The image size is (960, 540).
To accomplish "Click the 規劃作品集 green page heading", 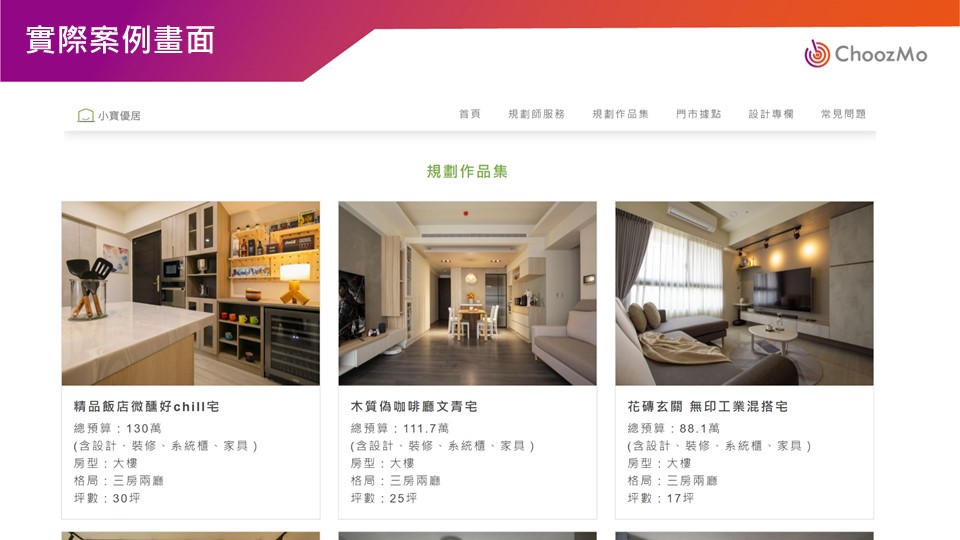I will (x=467, y=171).
